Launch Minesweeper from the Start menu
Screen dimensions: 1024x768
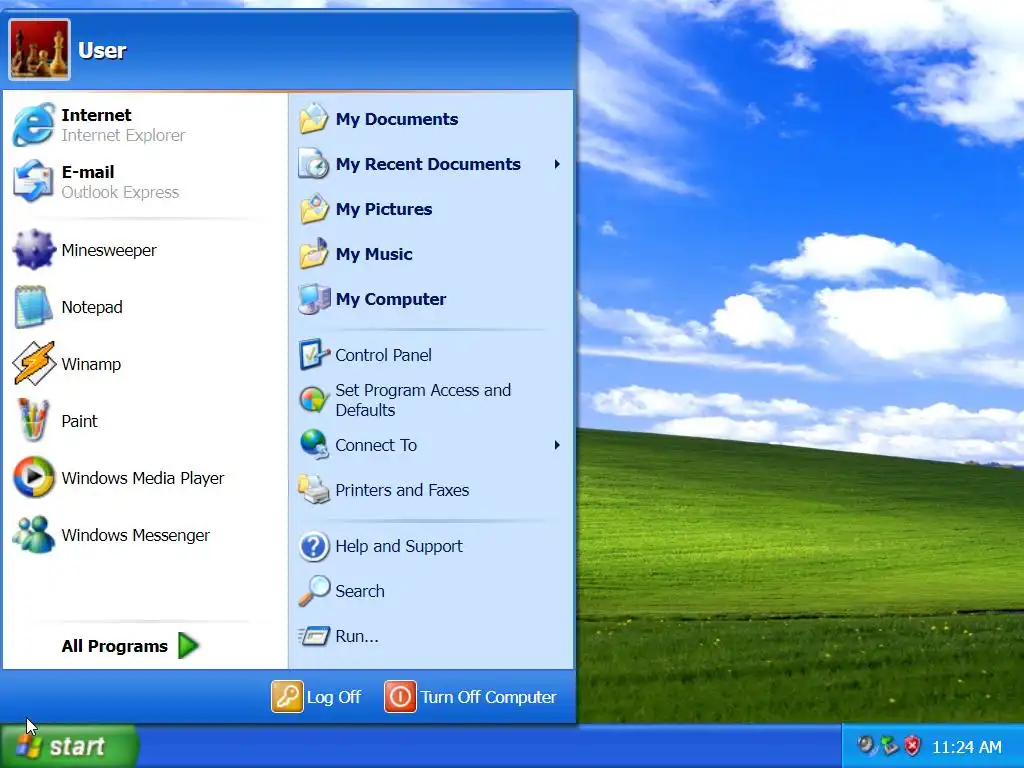click(145, 249)
